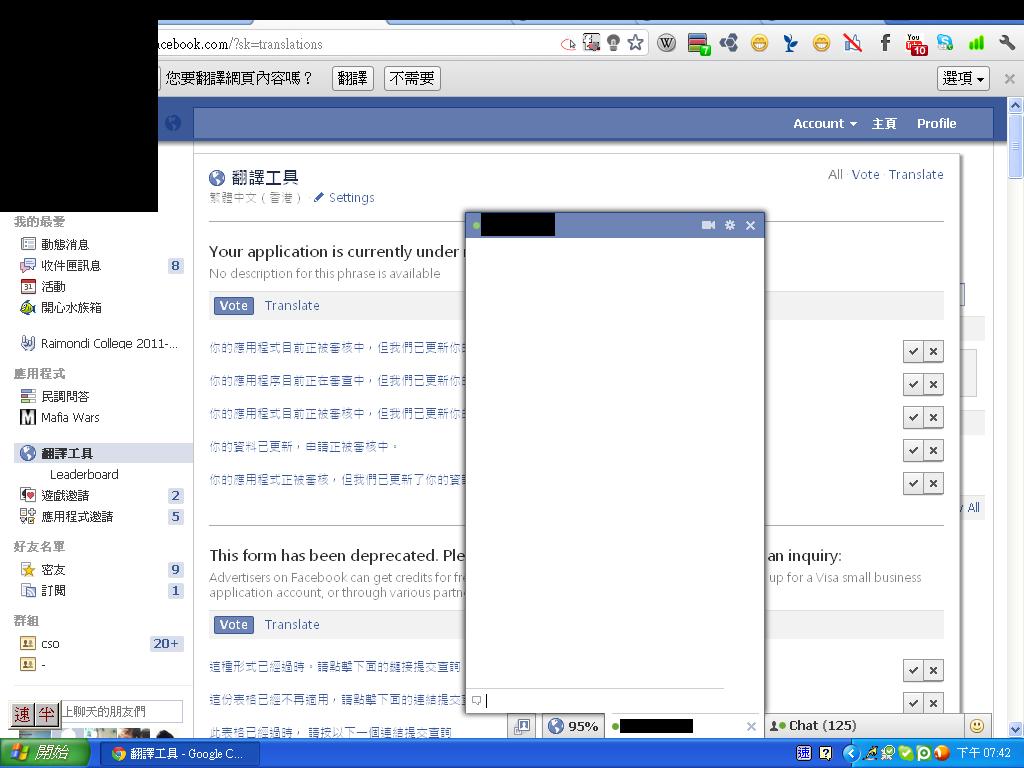This screenshot has height=768, width=1024.
Task: Open the Skype extension icon
Action: point(945,43)
